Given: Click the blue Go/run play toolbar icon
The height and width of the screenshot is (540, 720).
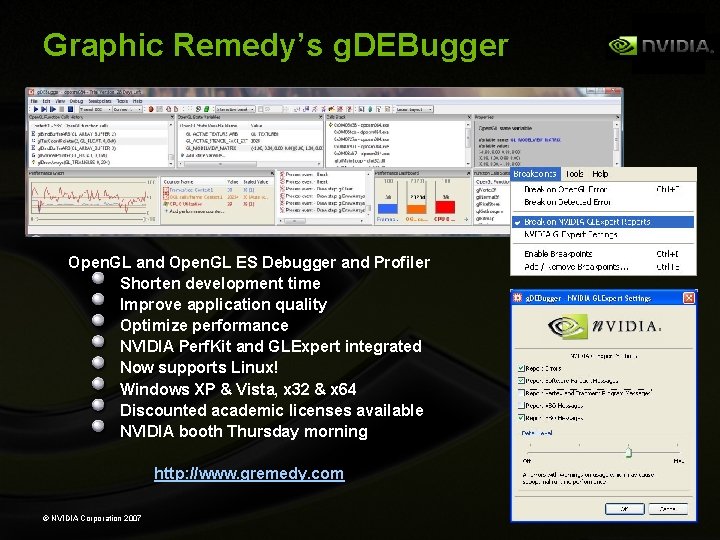Looking at the screenshot, I should pos(36,109).
